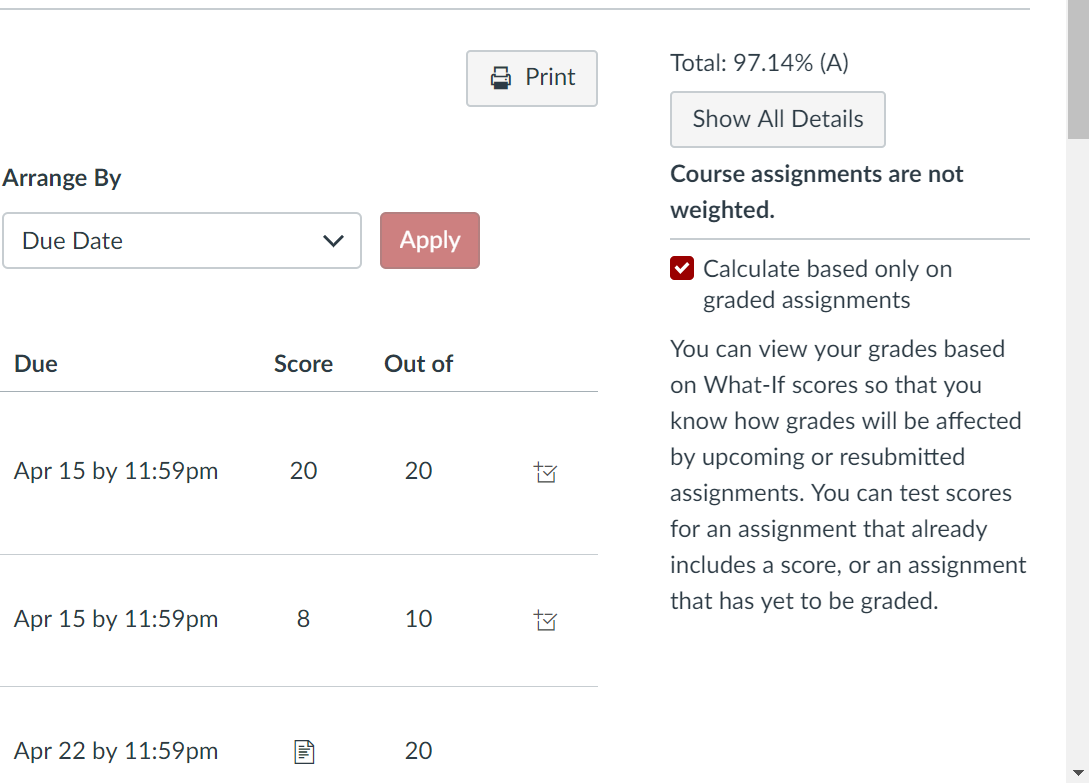Click the Apr 22 by 11:59pm due date

[x=116, y=751]
